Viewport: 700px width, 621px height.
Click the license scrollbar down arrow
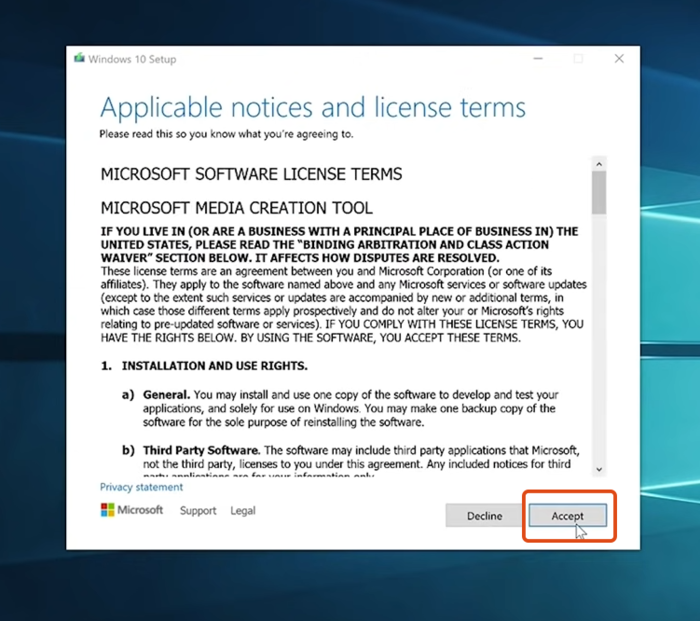[599, 469]
